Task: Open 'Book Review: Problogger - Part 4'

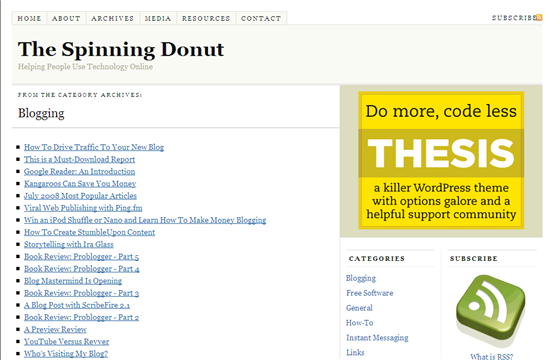Action: tap(81, 268)
